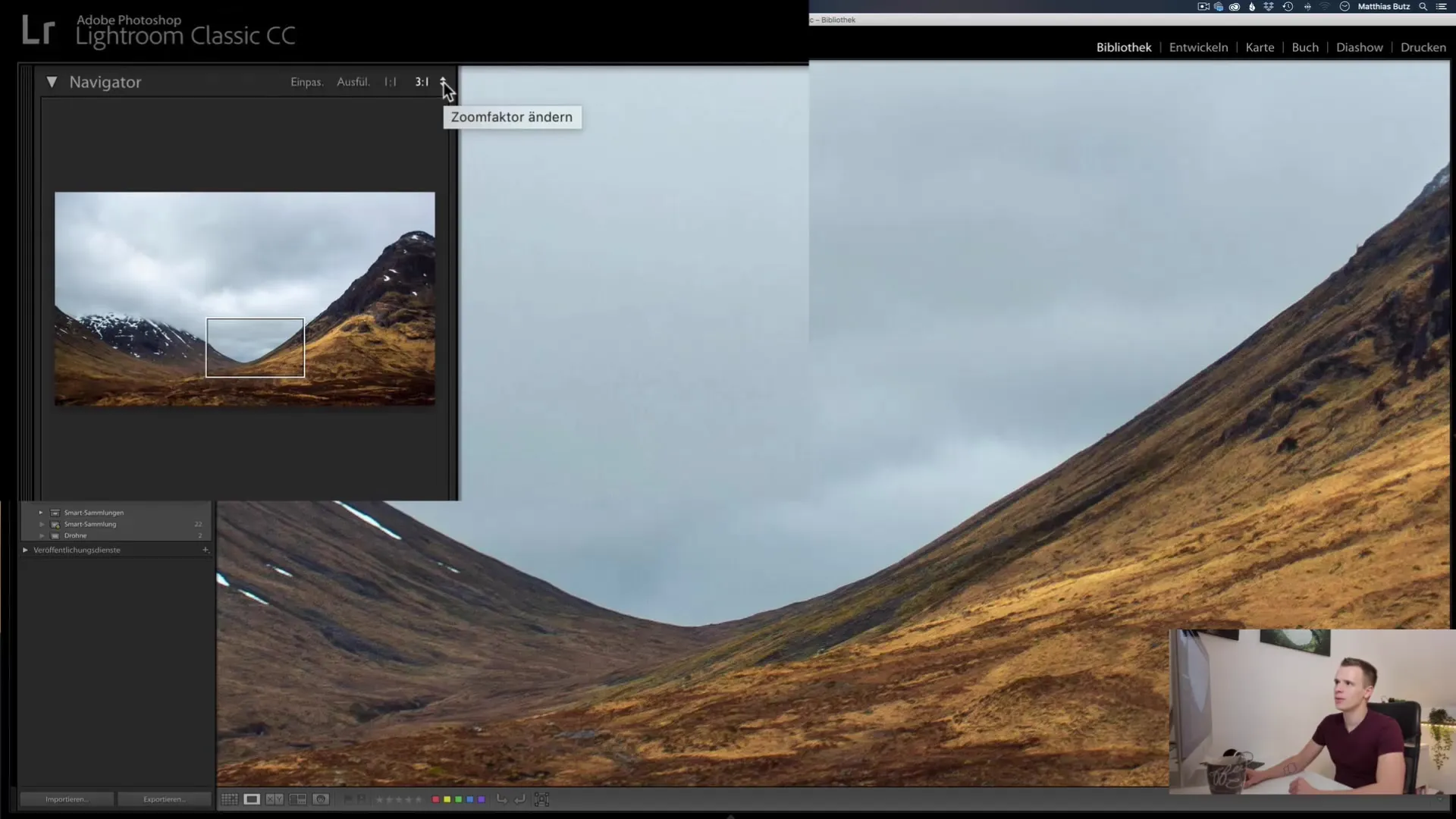Click the Importieren button
The image size is (1456, 819).
67,799
